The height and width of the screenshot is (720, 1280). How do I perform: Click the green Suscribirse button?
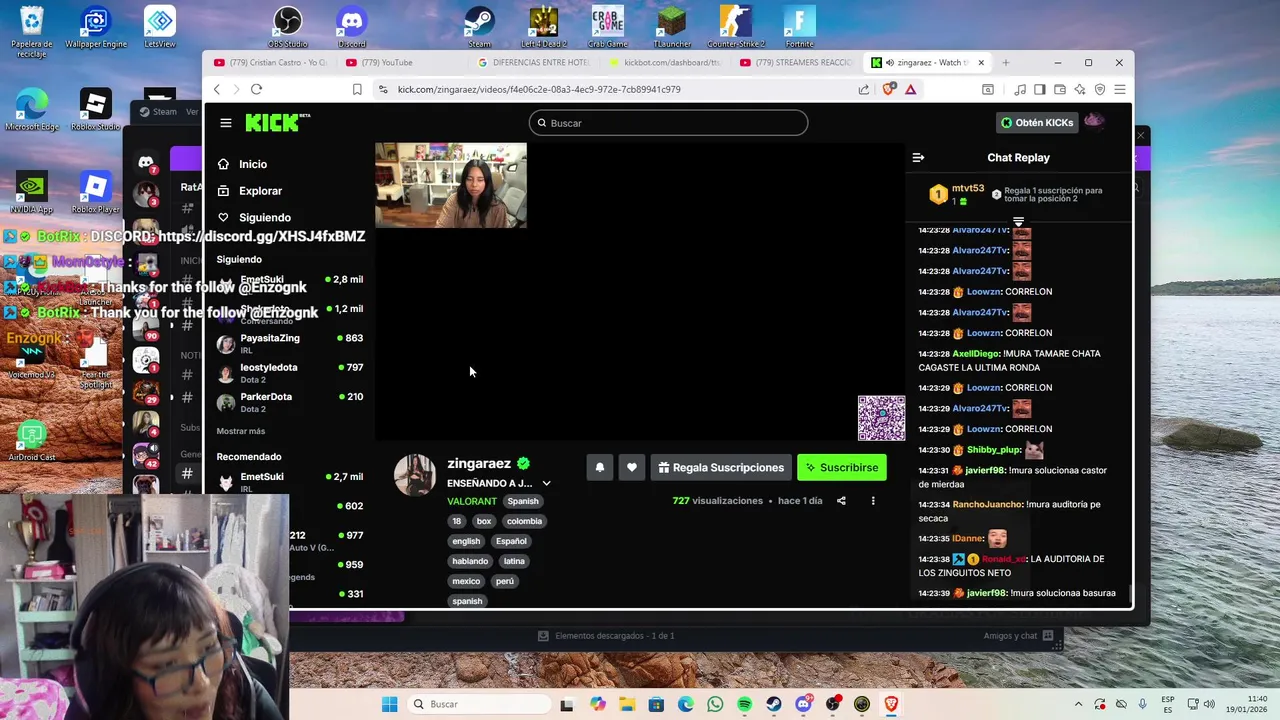click(x=842, y=467)
